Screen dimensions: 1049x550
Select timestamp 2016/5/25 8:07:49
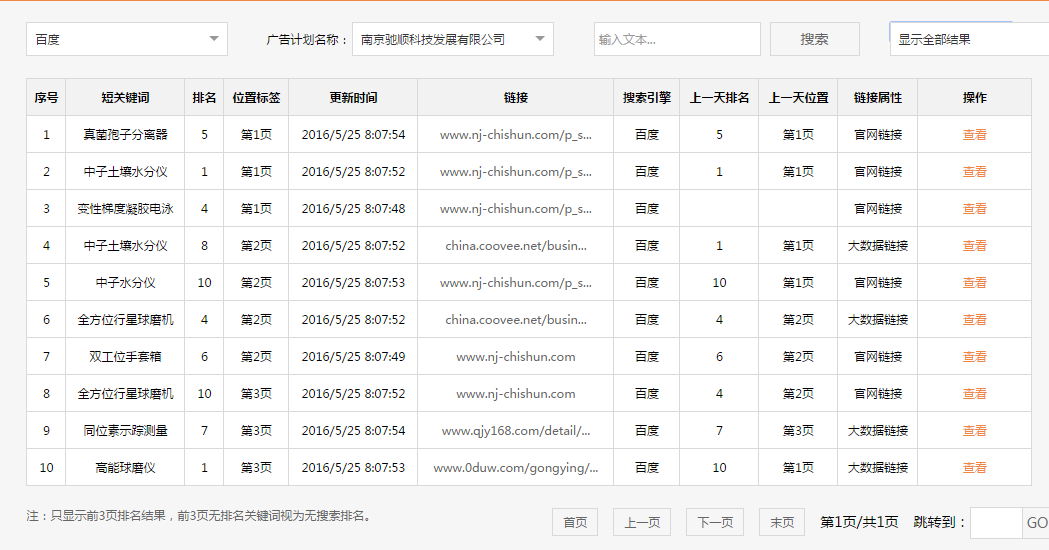(x=353, y=357)
